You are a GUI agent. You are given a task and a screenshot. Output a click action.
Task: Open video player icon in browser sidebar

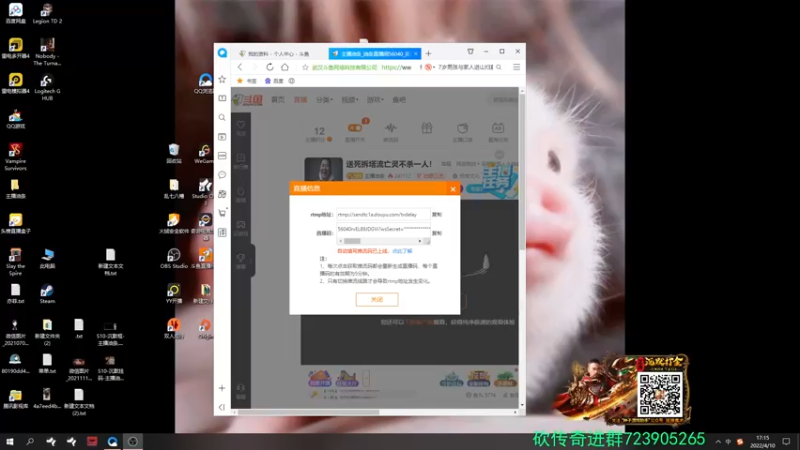click(x=222, y=136)
